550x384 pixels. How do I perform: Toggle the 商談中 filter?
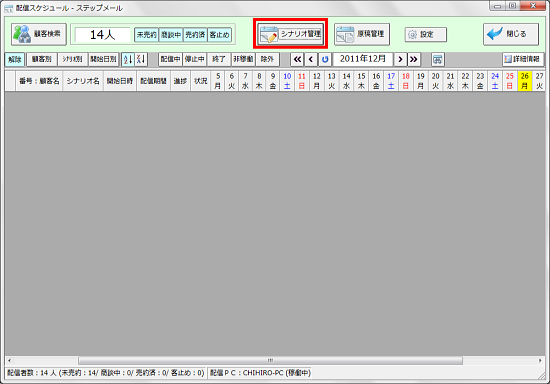pyautogui.click(x=171, y=35)
